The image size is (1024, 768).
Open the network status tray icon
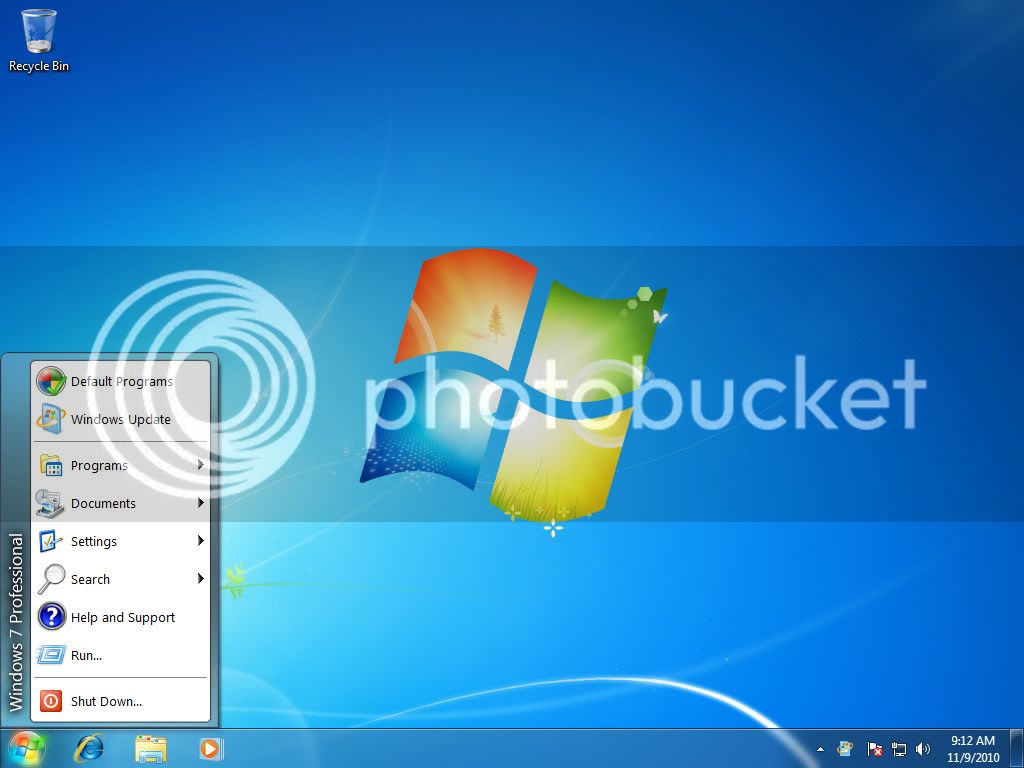[x=898, y=748]
